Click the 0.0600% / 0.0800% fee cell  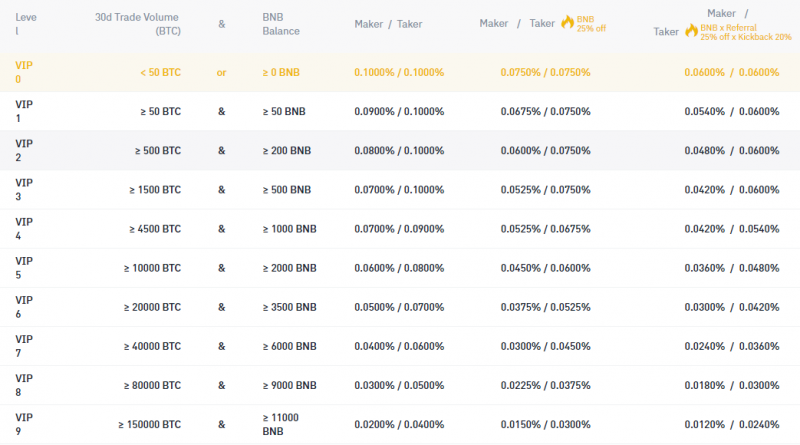click(399, 268)
